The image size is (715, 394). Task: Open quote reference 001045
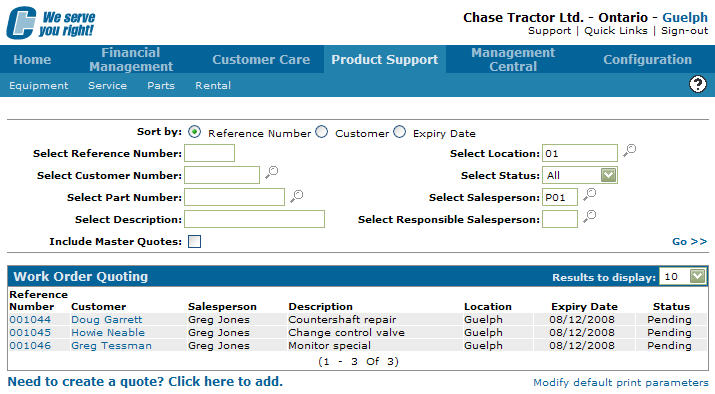tap(30, 332)
